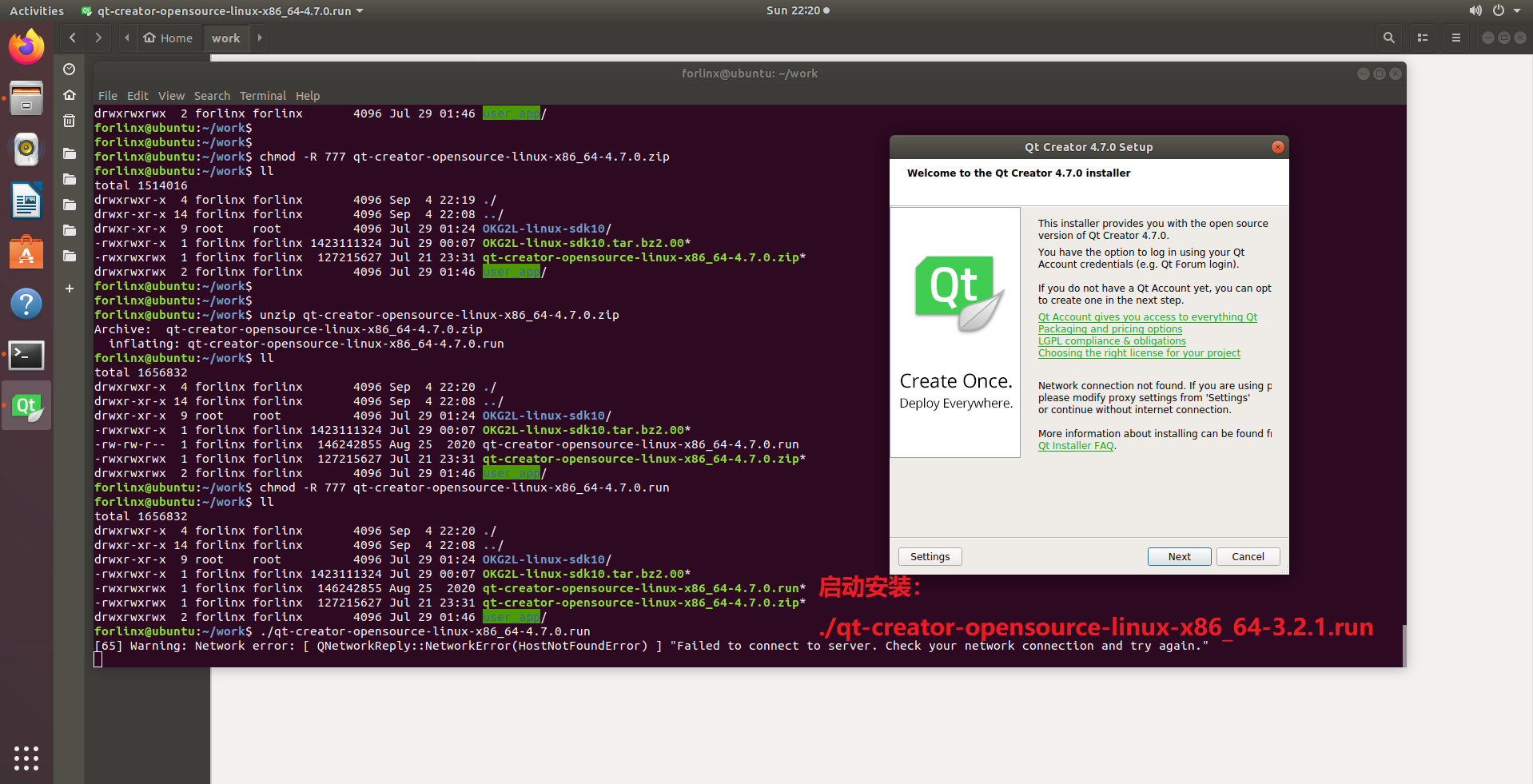Toggle the Files list/grid view button
Viewport: 1533px width, 784px height.
pos(1423,38)
